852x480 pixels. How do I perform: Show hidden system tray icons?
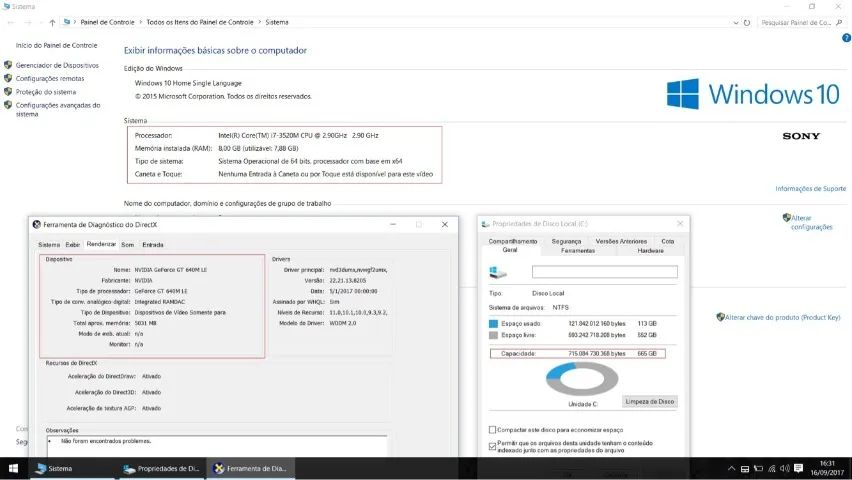point(731,469)
